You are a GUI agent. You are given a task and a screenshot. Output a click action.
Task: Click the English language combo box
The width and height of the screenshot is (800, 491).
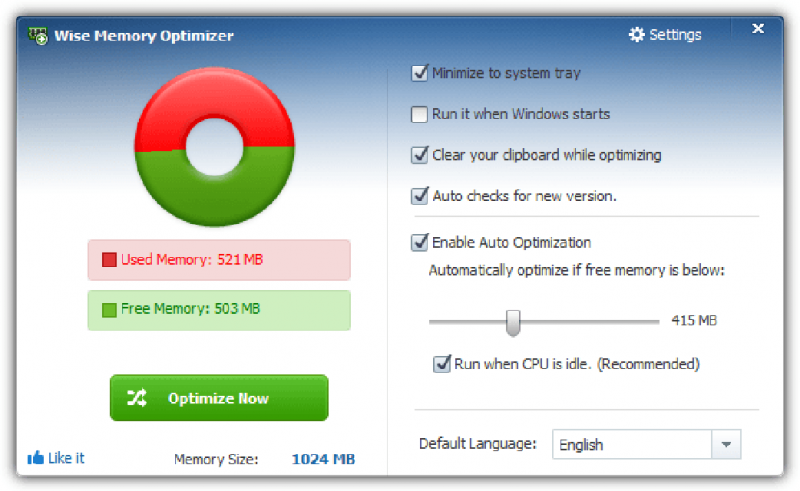(x=632, y=445)
